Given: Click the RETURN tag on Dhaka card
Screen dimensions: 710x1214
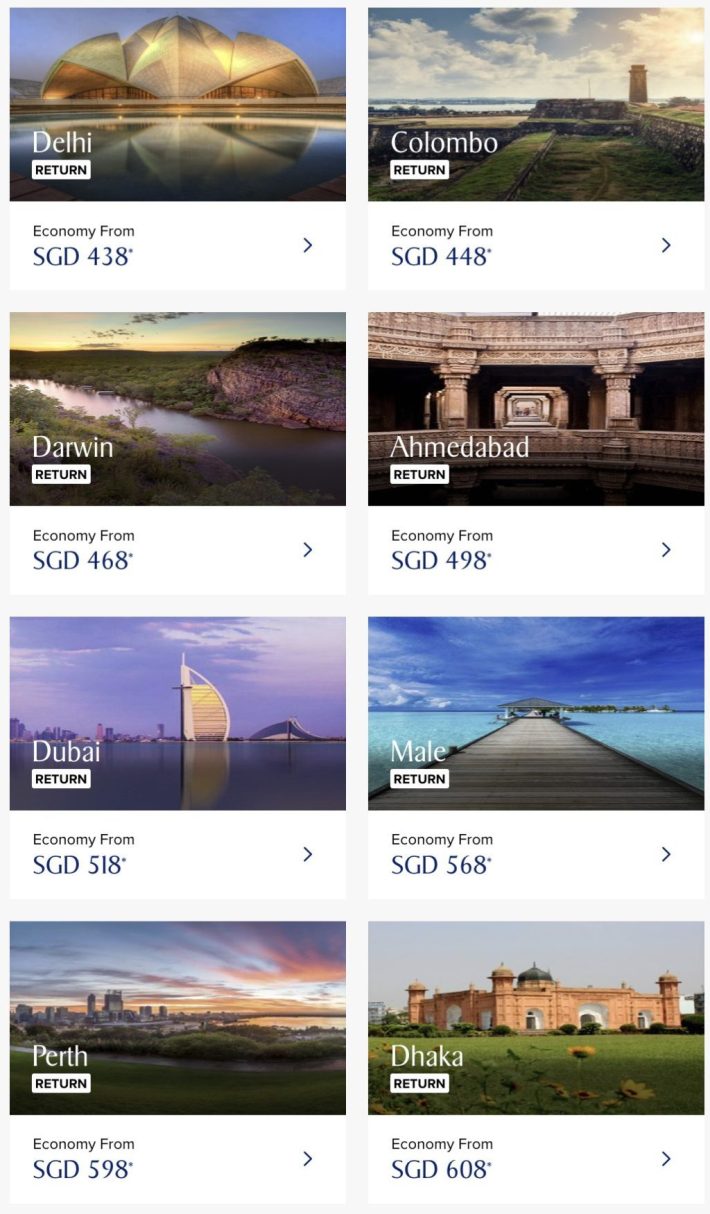Looking at the screenshot, I should pyautogui.click(x=419, y=1083).
